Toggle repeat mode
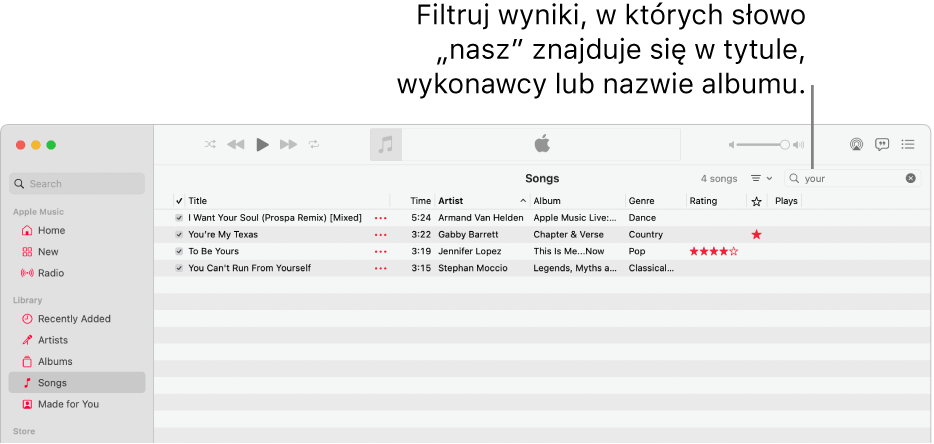Viewport: 934px width, 444px height. [x=314, y=144]
